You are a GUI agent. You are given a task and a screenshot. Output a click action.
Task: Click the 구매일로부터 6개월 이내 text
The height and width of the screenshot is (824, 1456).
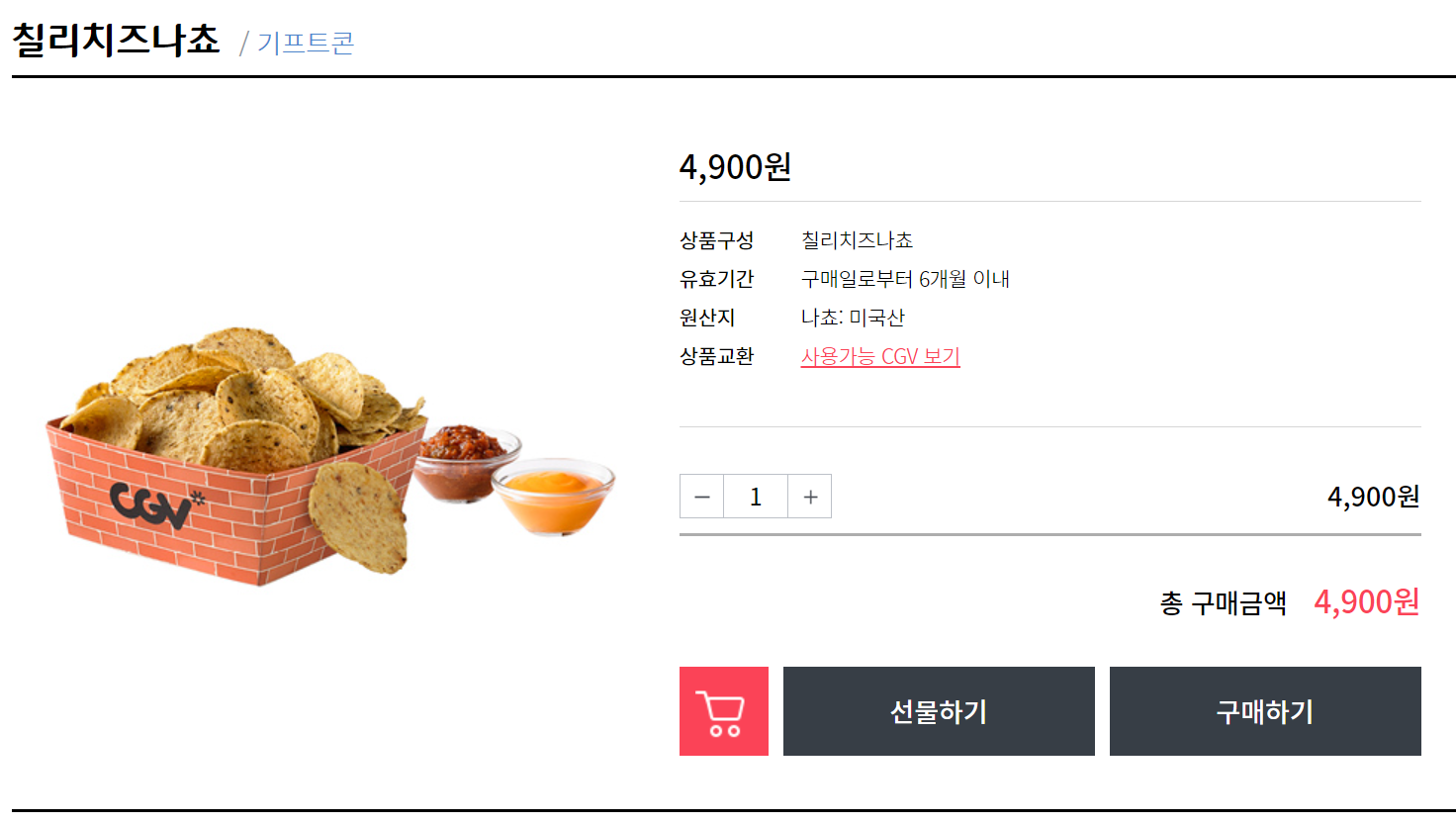coord(905,279)
